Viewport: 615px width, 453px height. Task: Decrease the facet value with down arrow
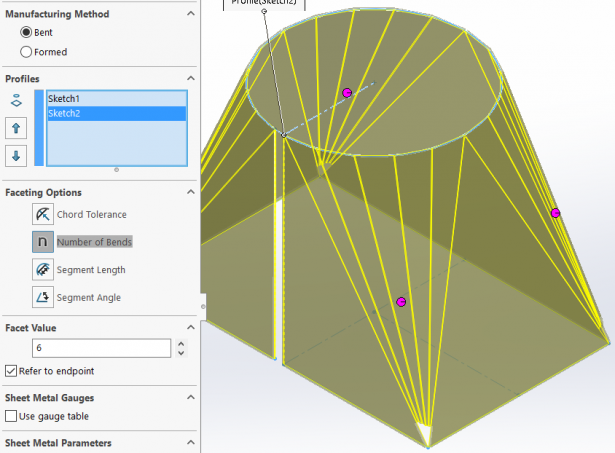tap(181, 353)
